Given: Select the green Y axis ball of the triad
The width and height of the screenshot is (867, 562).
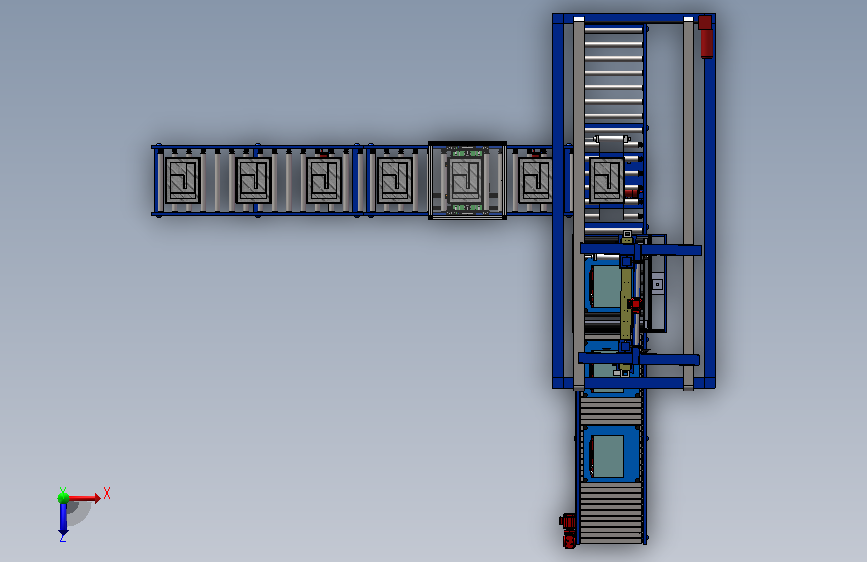Looking at the screenshot, I should click(x=63, y=498).
